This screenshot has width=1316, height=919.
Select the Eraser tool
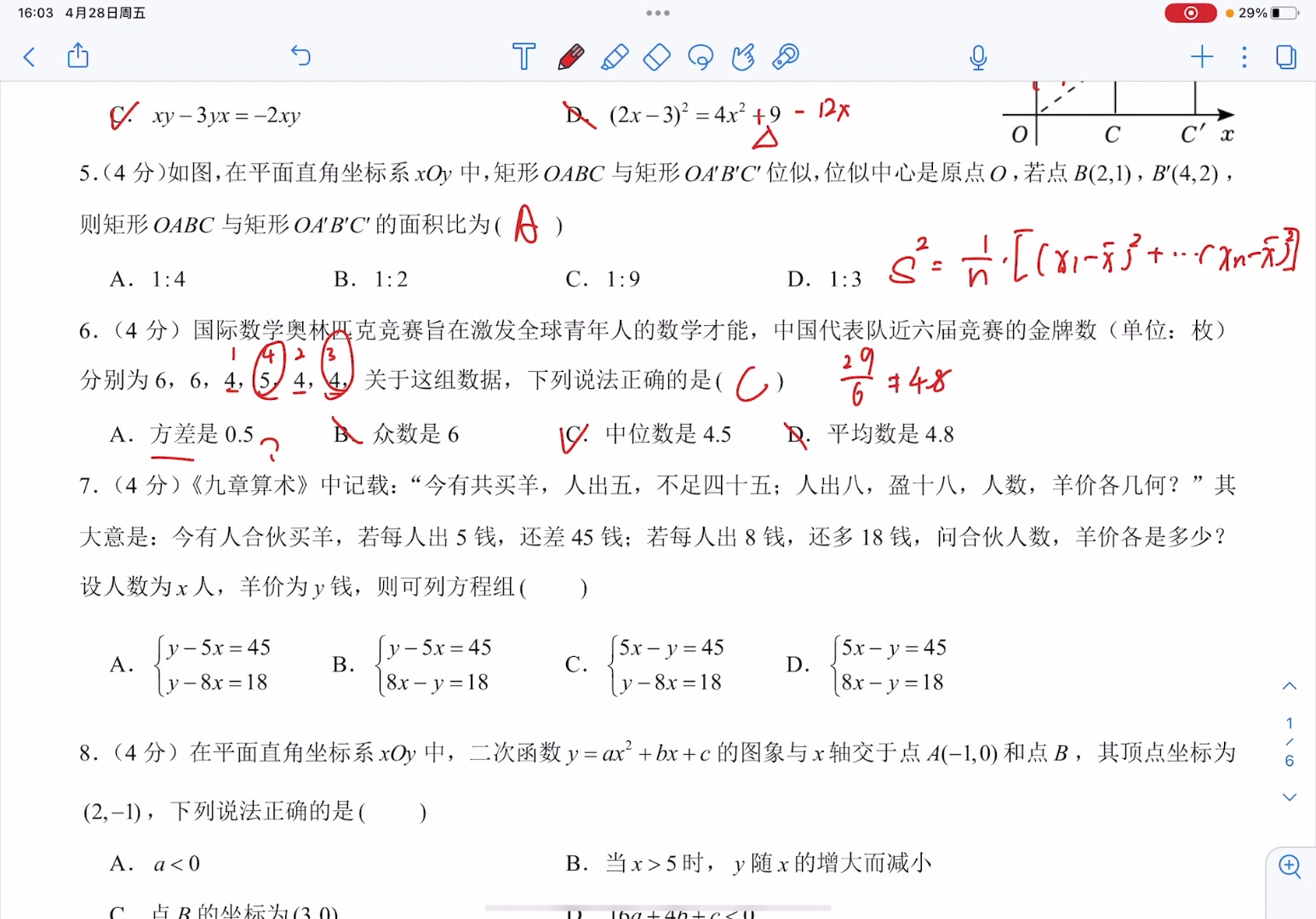click(657, 57)
